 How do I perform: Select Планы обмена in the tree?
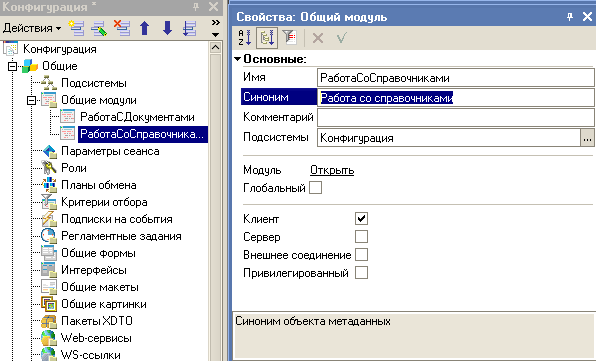[x=99, y=185]
